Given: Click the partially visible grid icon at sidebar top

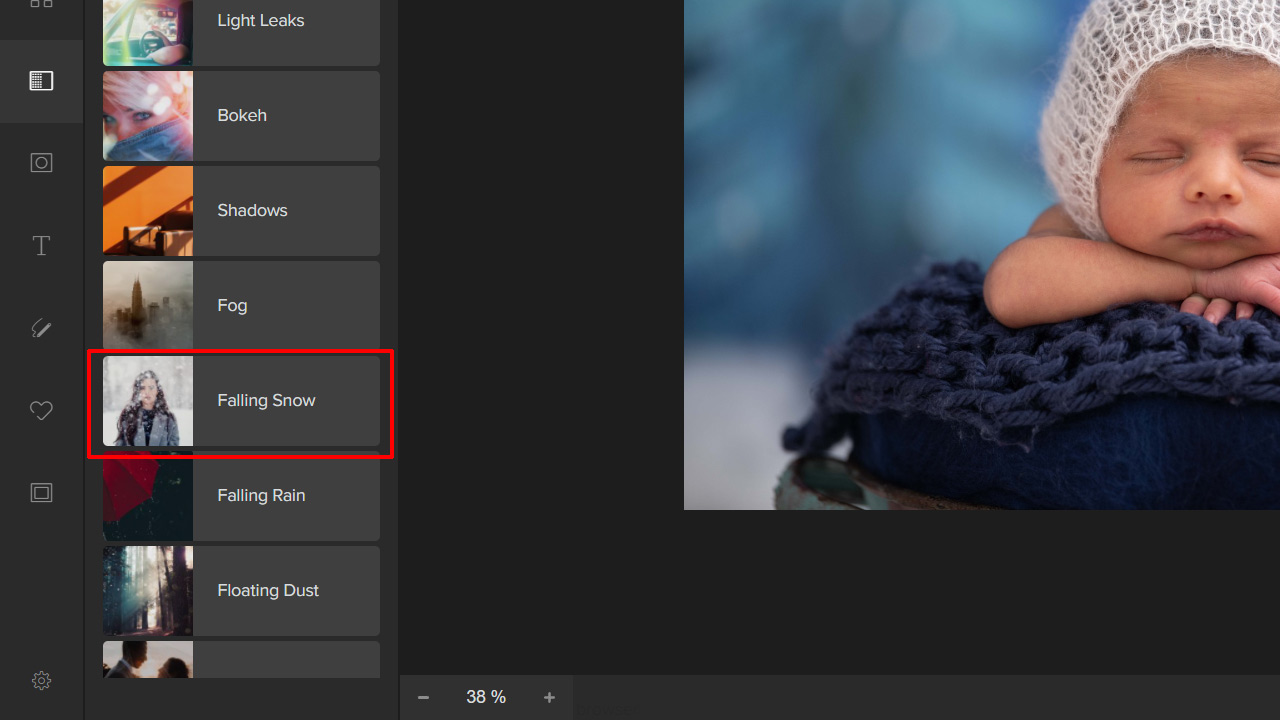Looking at the screenshot, I should point(41,5).
